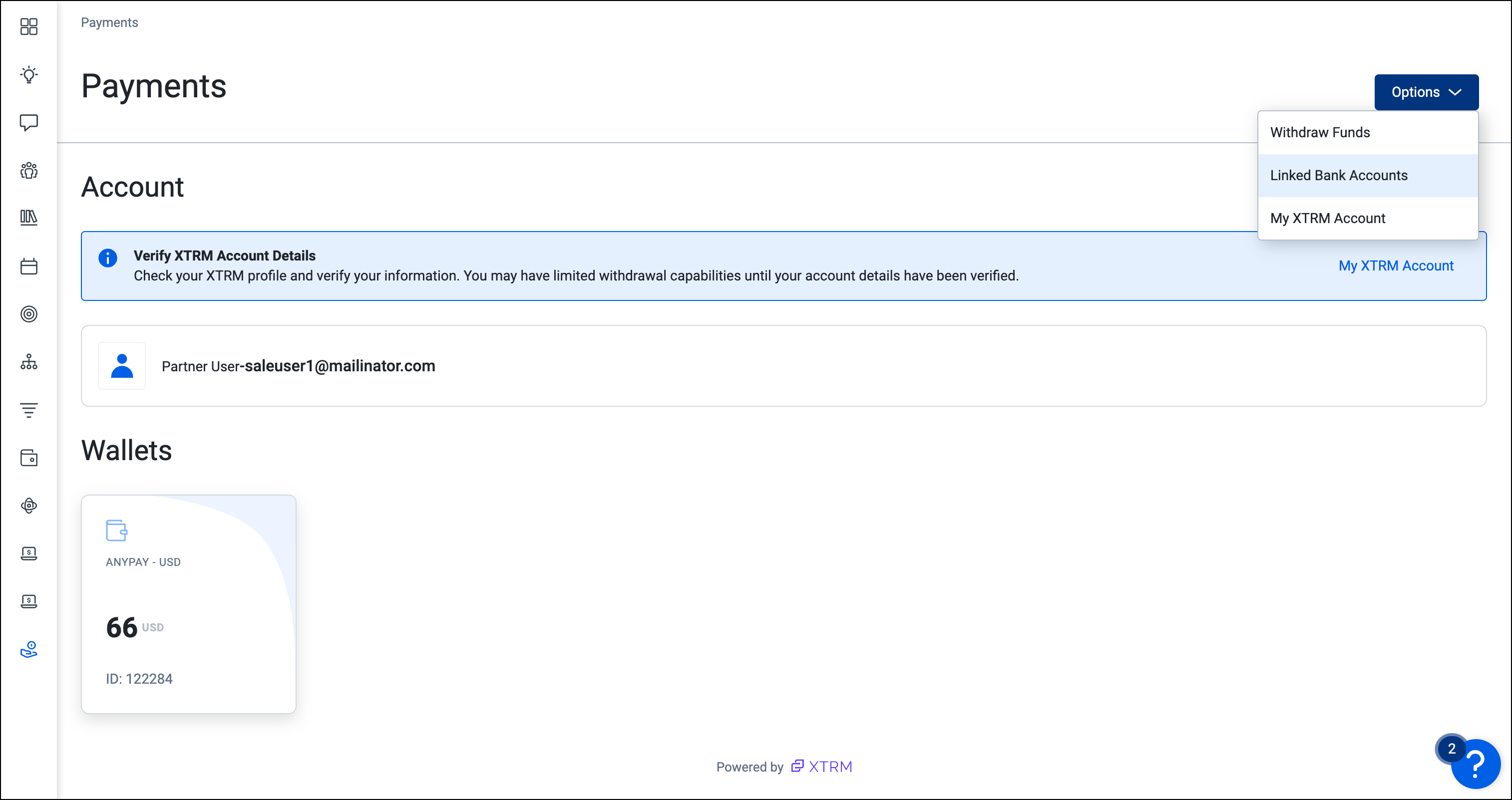Click the 66 USD balance amount
The image size is (1512, 800).
tap(134, 627)
